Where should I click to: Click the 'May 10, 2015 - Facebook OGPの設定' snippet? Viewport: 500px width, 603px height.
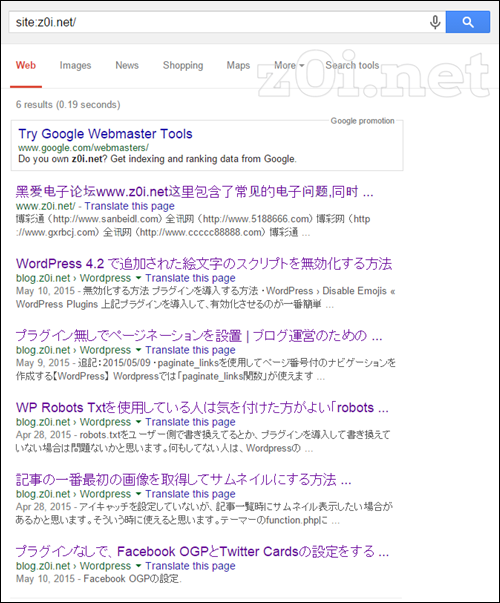coord(98,579)
